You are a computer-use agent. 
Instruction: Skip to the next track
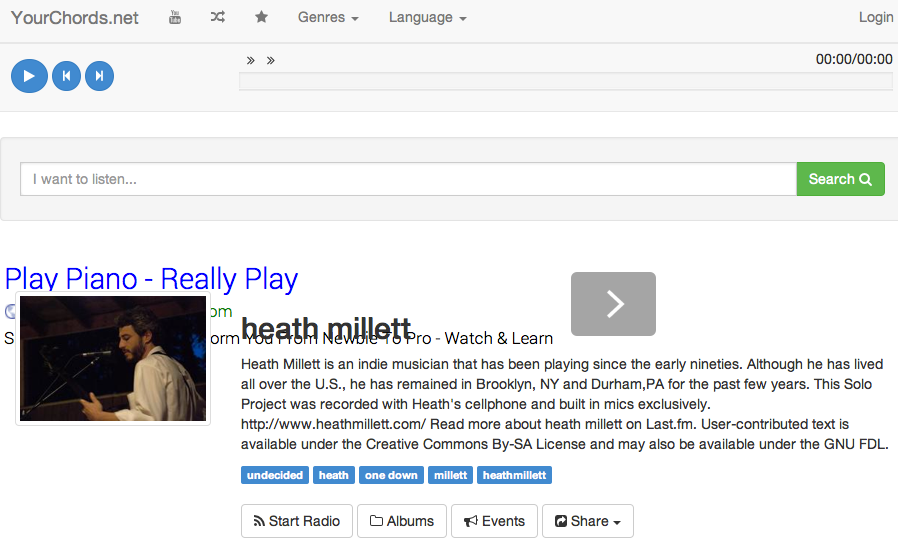click(100, 76)
